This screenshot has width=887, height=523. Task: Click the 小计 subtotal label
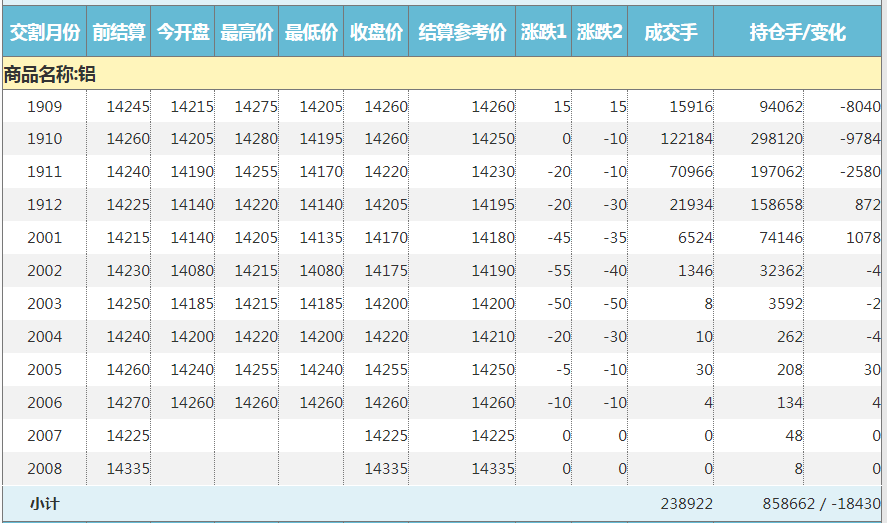[44, 504]
